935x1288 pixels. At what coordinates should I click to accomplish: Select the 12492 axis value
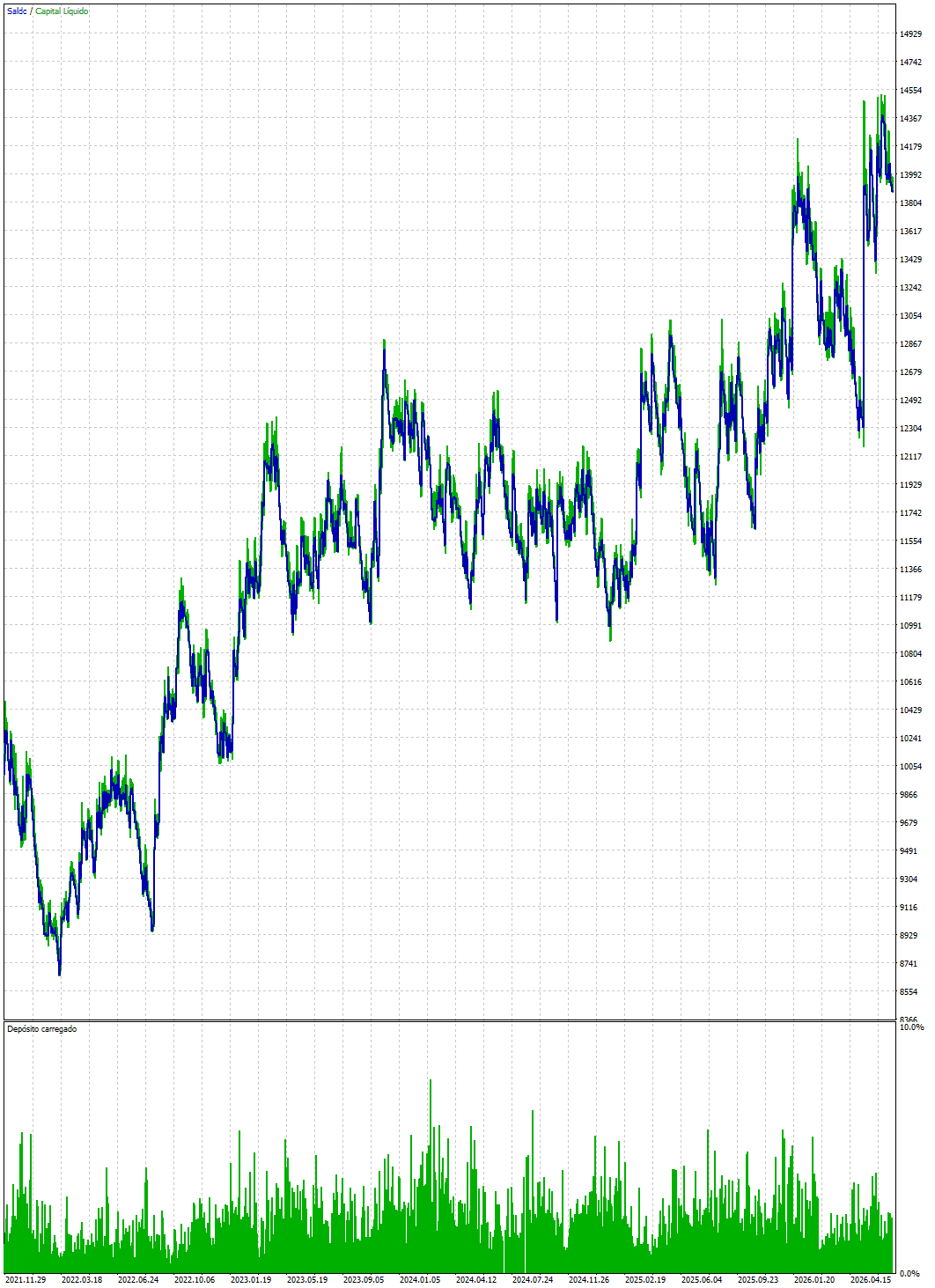pyautogui.click(x=911, y=401)
